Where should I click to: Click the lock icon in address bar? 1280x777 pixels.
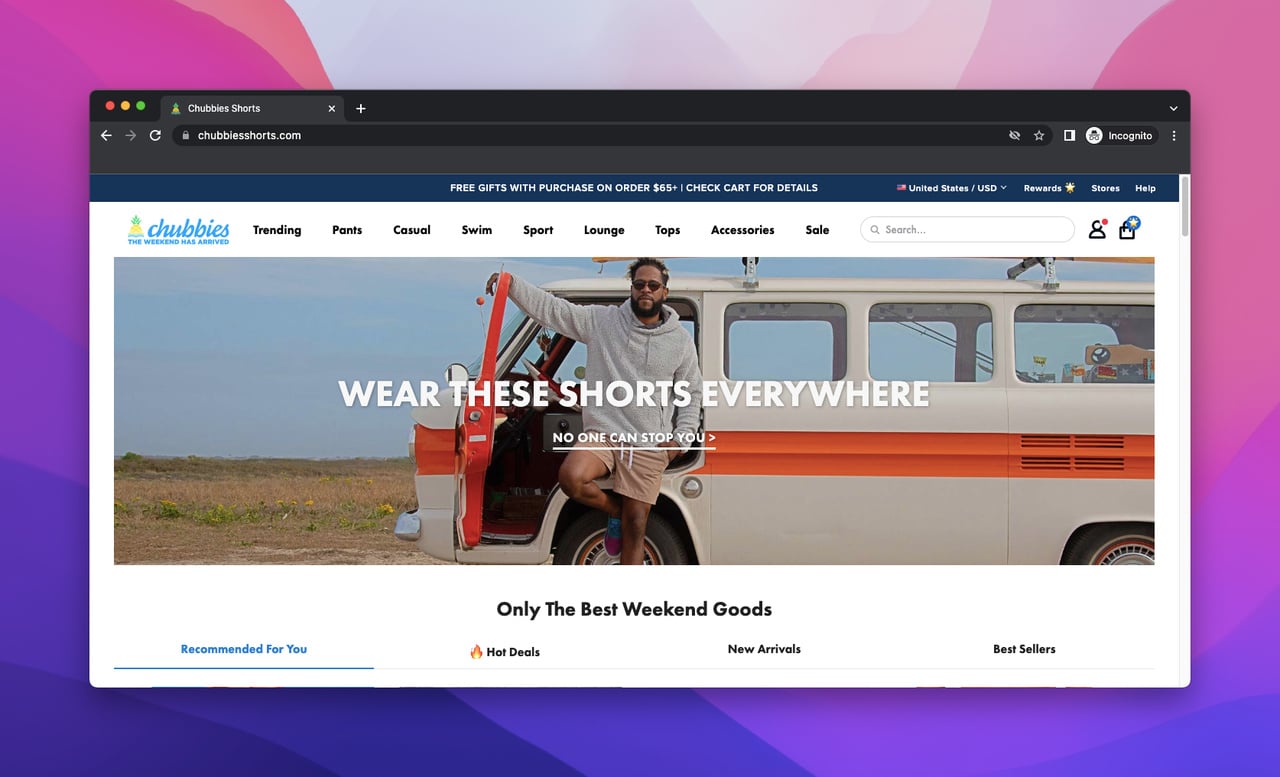(185, 136)
